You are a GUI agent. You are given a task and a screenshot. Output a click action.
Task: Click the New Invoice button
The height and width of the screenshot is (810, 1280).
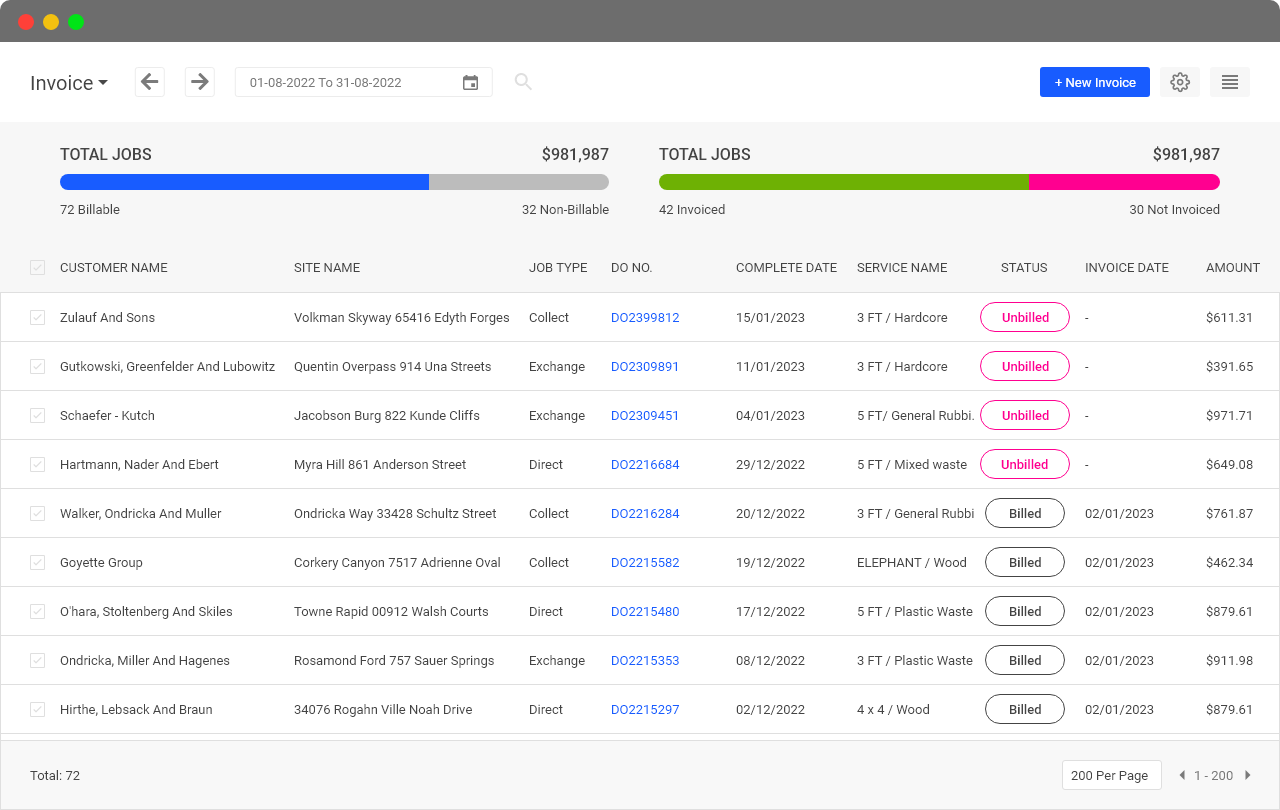(x=1094, y=82)
